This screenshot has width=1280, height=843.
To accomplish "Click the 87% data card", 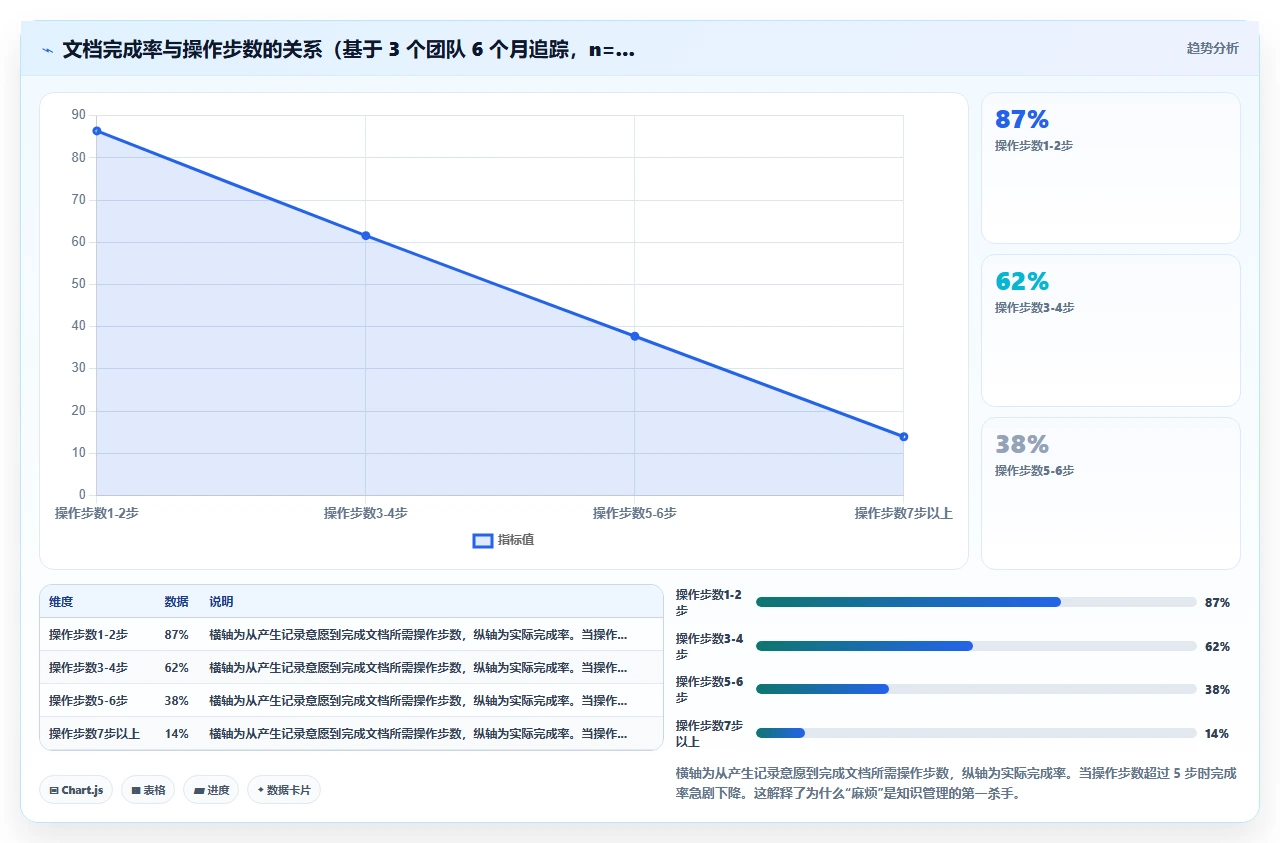I will click(1111, 168).
